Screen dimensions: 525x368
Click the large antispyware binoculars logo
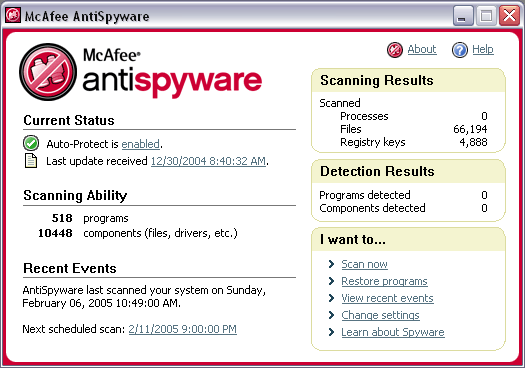[48, 72]
